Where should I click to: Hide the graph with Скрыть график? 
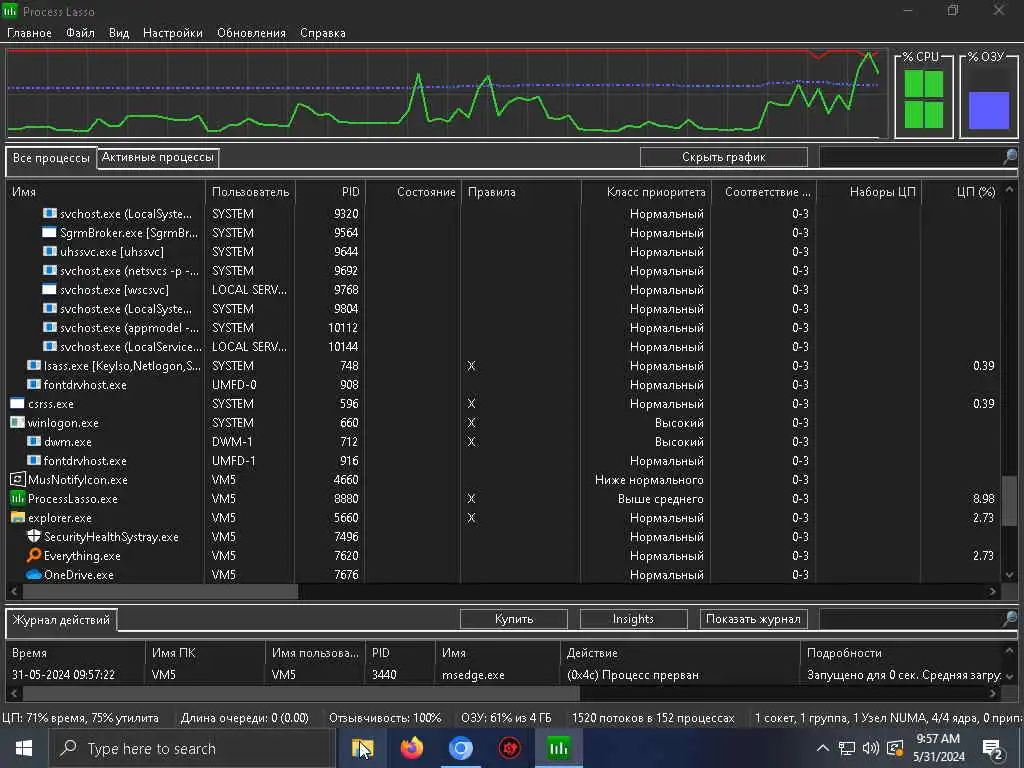coord(724,157)
